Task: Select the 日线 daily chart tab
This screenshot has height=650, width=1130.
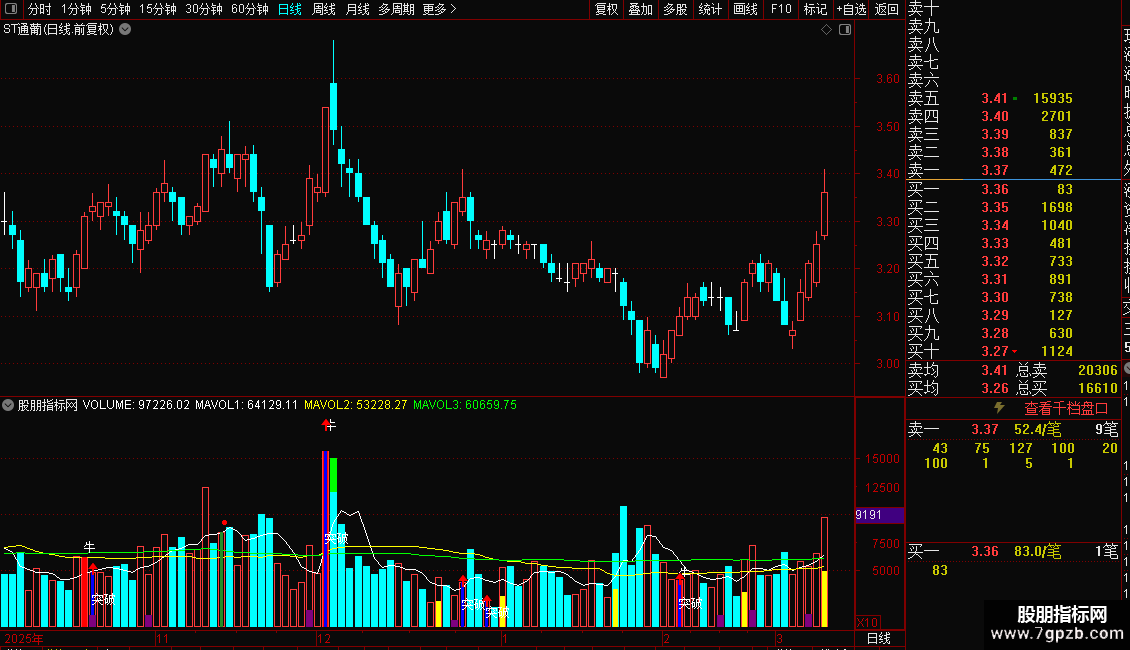Action: click(290, 9)
